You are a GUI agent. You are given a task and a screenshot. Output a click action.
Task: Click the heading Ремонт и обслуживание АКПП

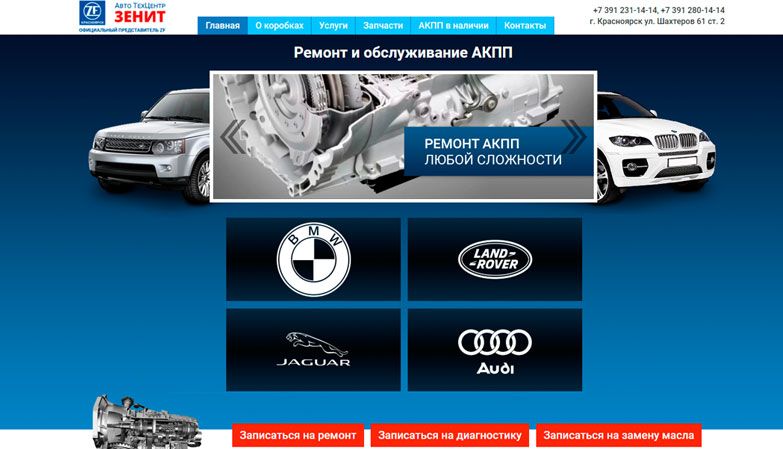pos(403,52)
